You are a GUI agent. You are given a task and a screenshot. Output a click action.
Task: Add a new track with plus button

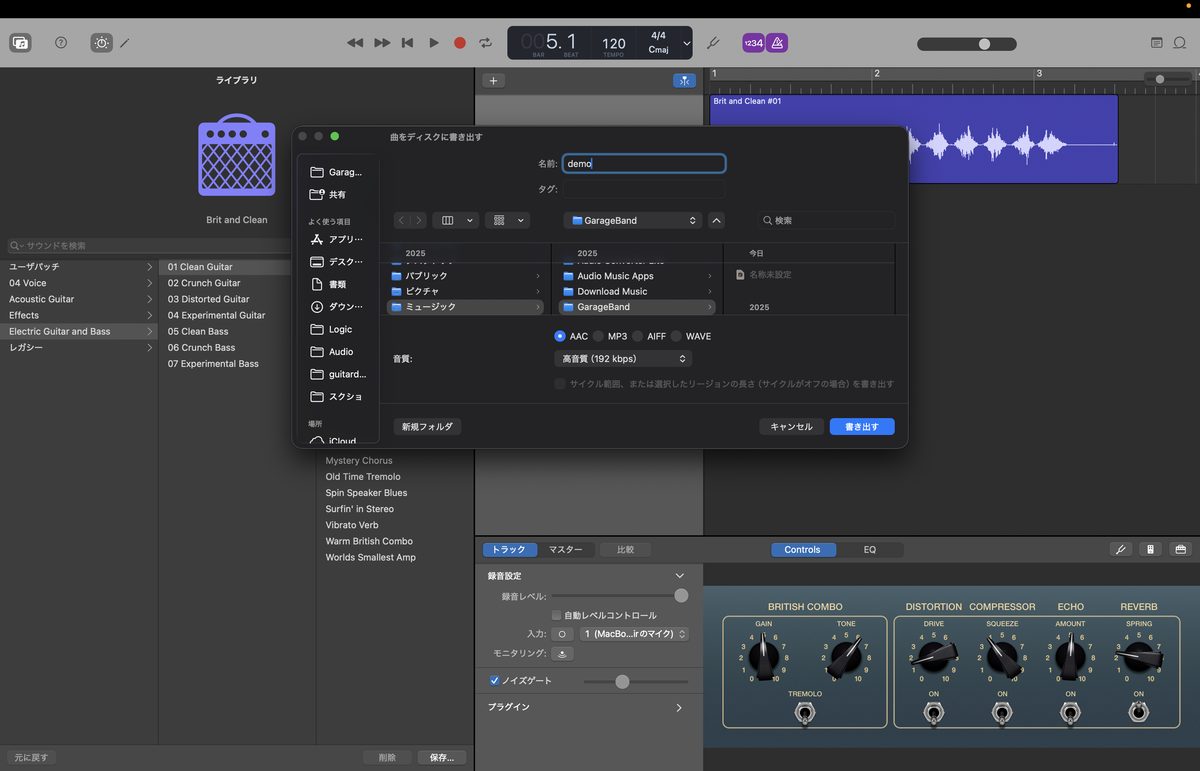point(493,81)
